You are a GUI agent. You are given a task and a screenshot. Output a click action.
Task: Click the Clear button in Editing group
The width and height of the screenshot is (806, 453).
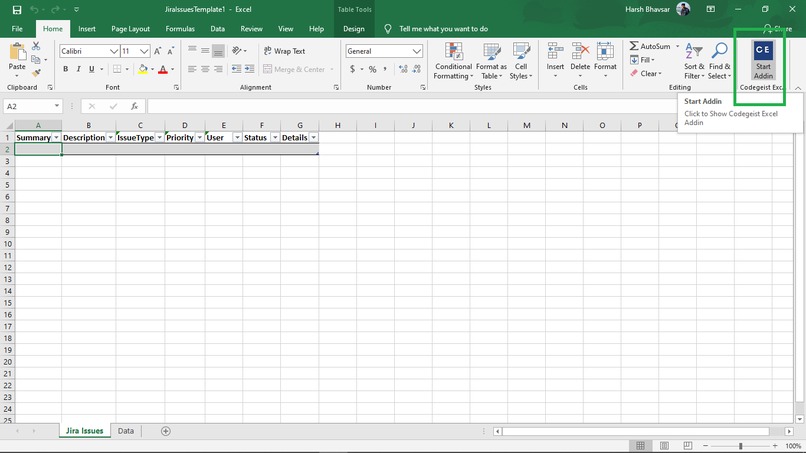tap(646, 74)
